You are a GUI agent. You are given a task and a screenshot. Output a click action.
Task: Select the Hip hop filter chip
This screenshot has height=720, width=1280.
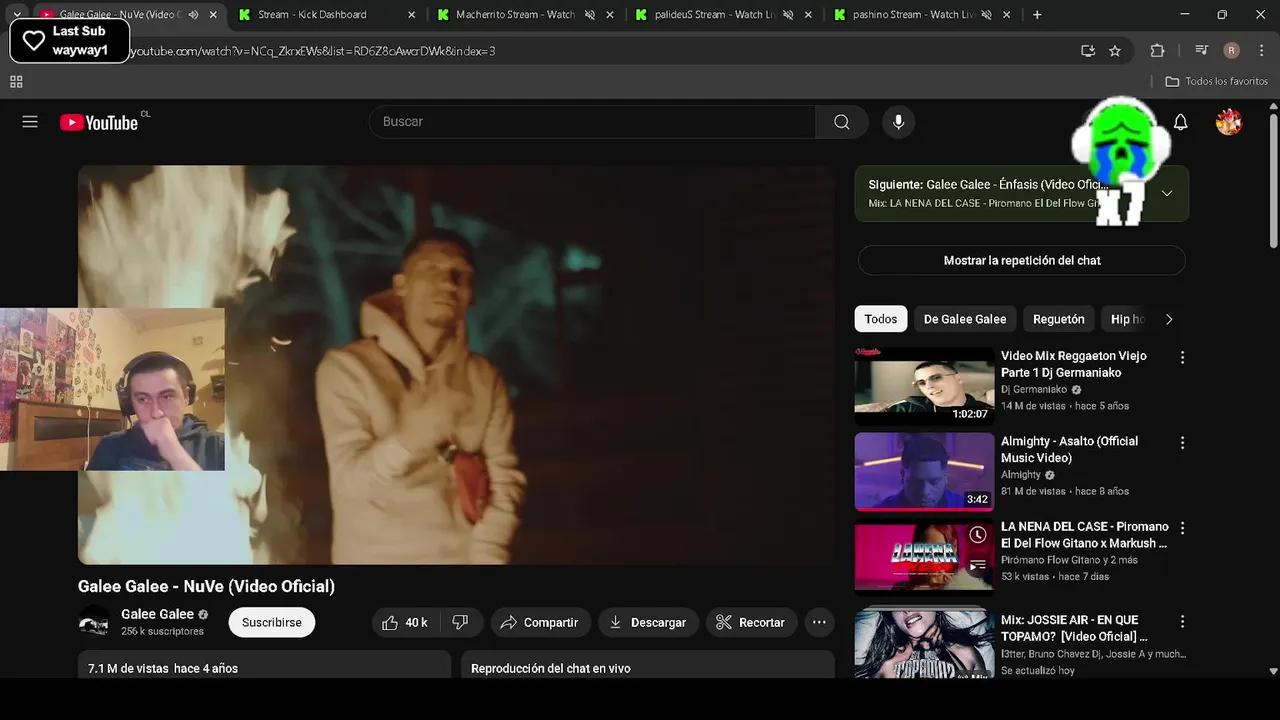click(1127, 319)
